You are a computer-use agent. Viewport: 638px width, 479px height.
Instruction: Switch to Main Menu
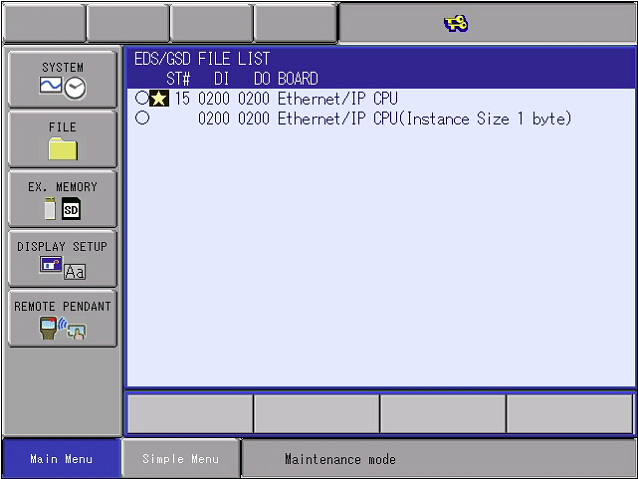click(x=61, y=459)
